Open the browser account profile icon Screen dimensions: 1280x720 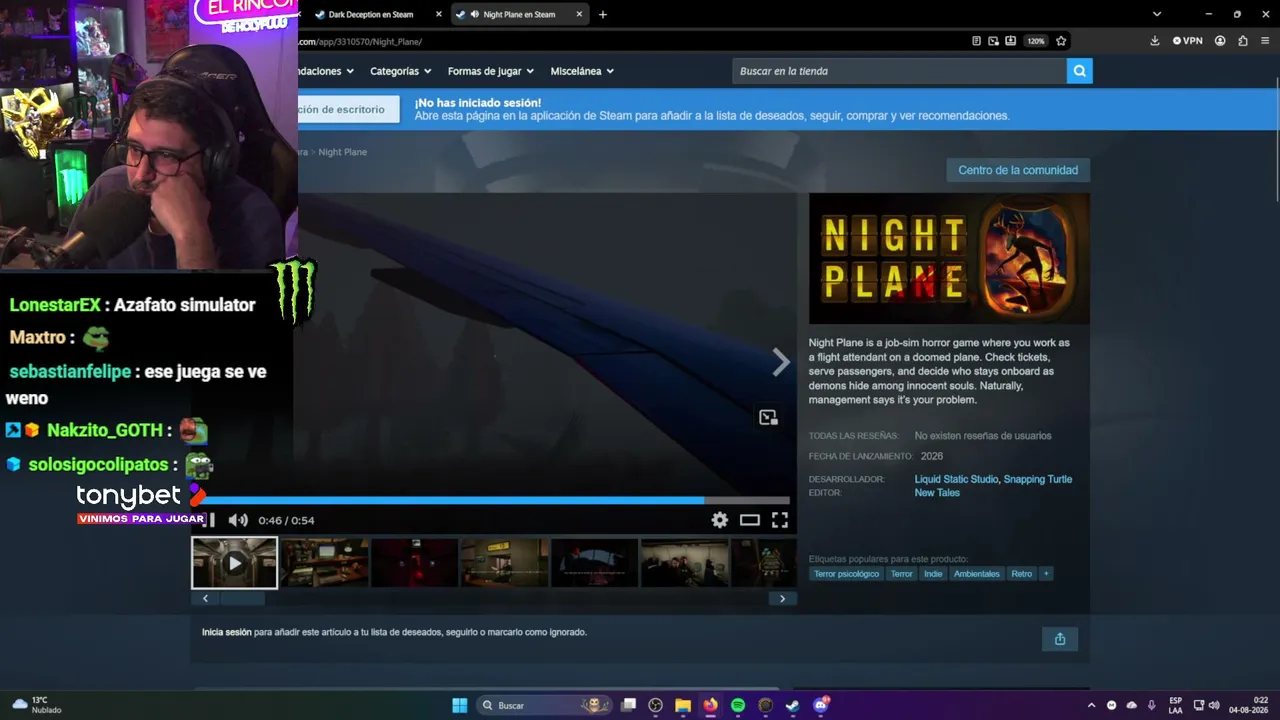click(1220, 41)
